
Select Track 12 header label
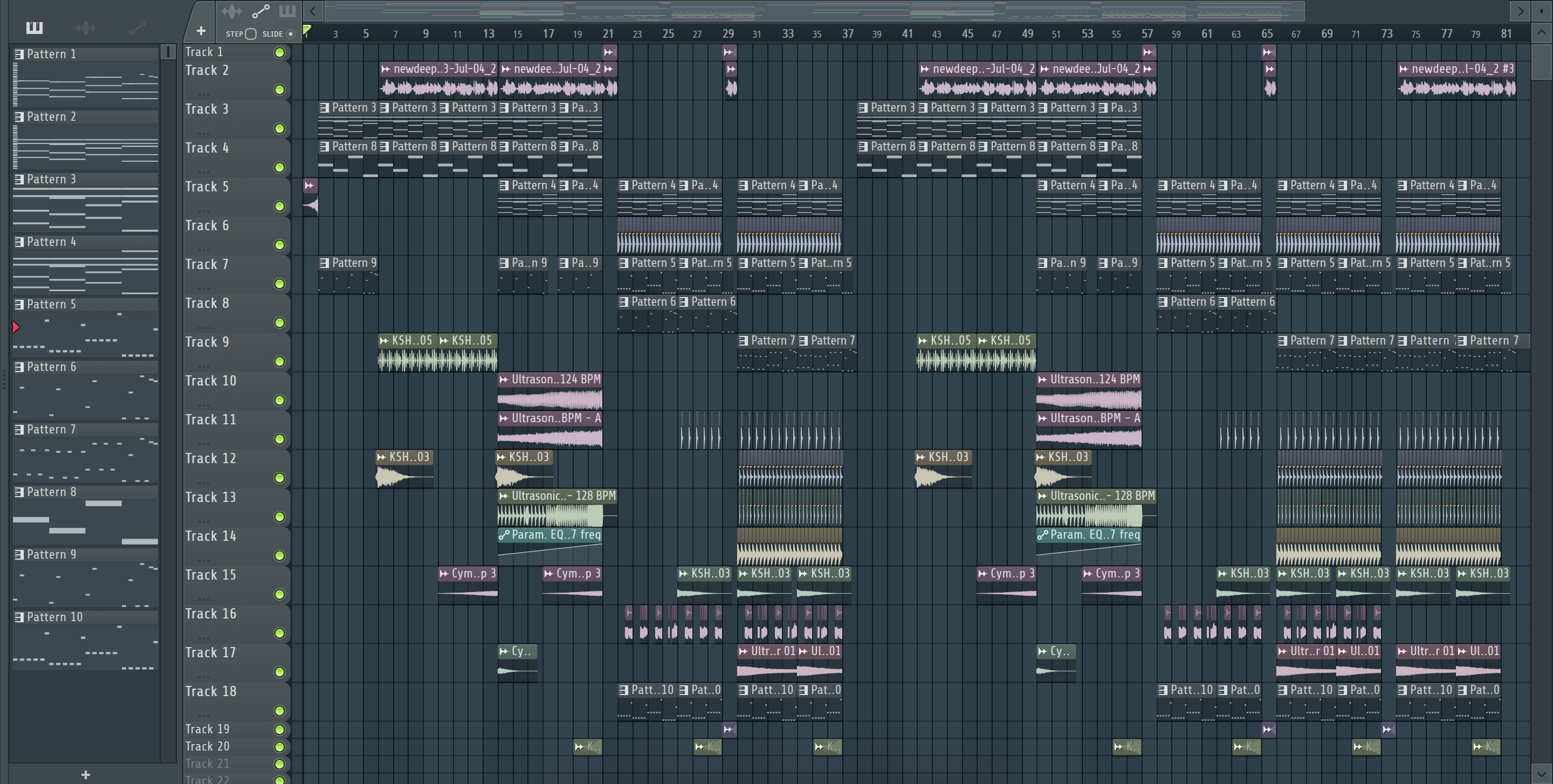(x=210, y=458)
